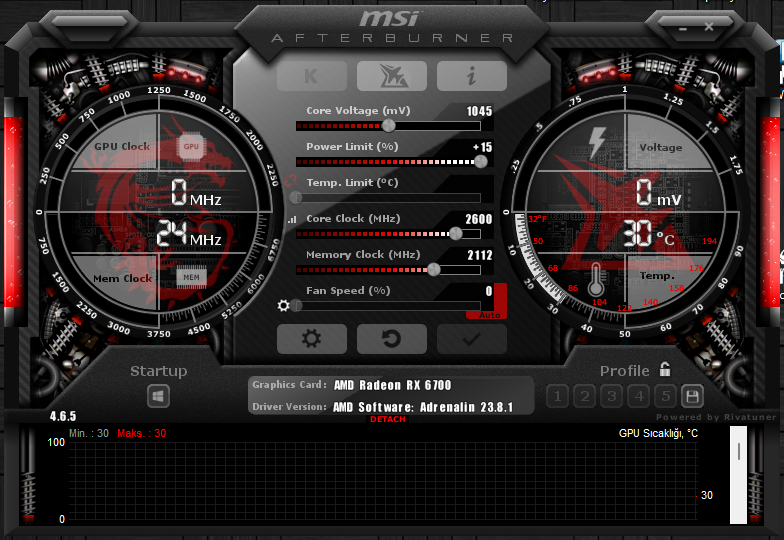Click the MEM chip icon on left gauge
The height and width of the screenshot is (540, 784).
[191, 278]
